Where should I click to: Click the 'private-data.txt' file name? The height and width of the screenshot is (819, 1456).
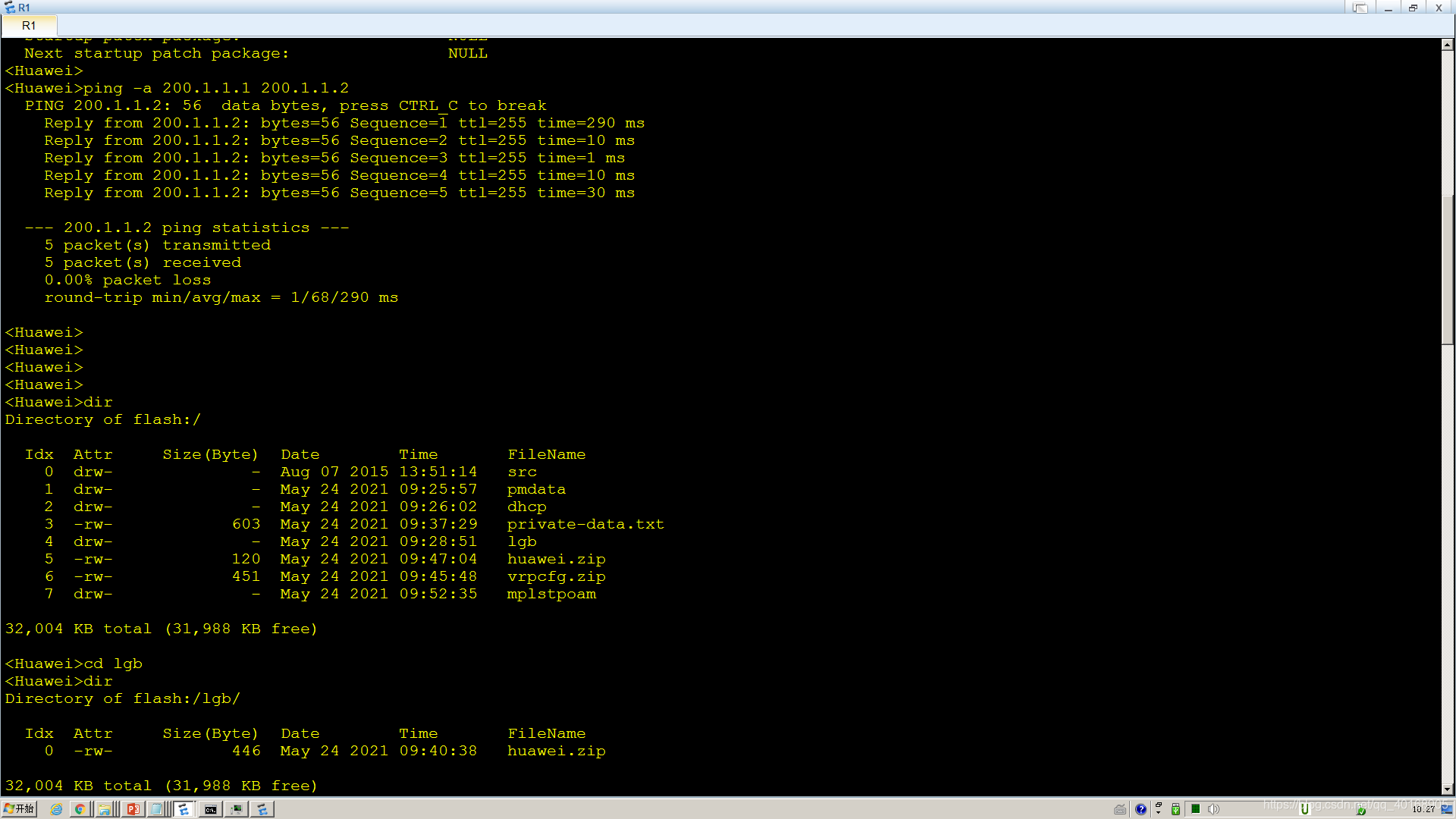[x=585, y=524]
